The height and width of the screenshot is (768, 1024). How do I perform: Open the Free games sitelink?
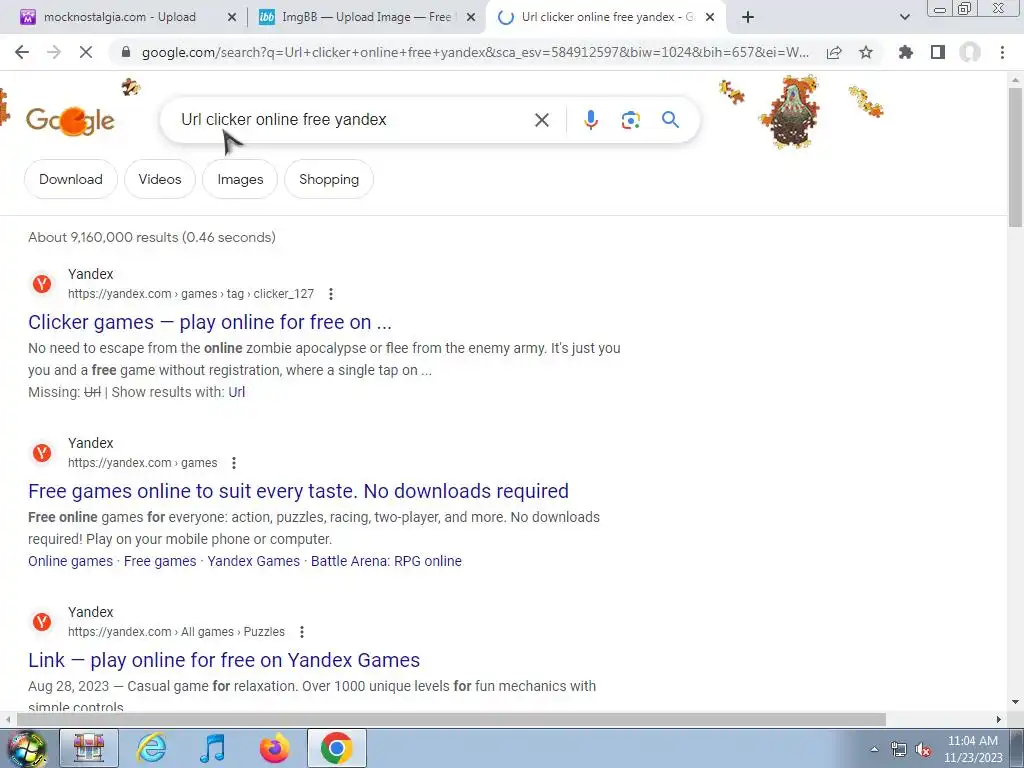click(x=160, y=561)
